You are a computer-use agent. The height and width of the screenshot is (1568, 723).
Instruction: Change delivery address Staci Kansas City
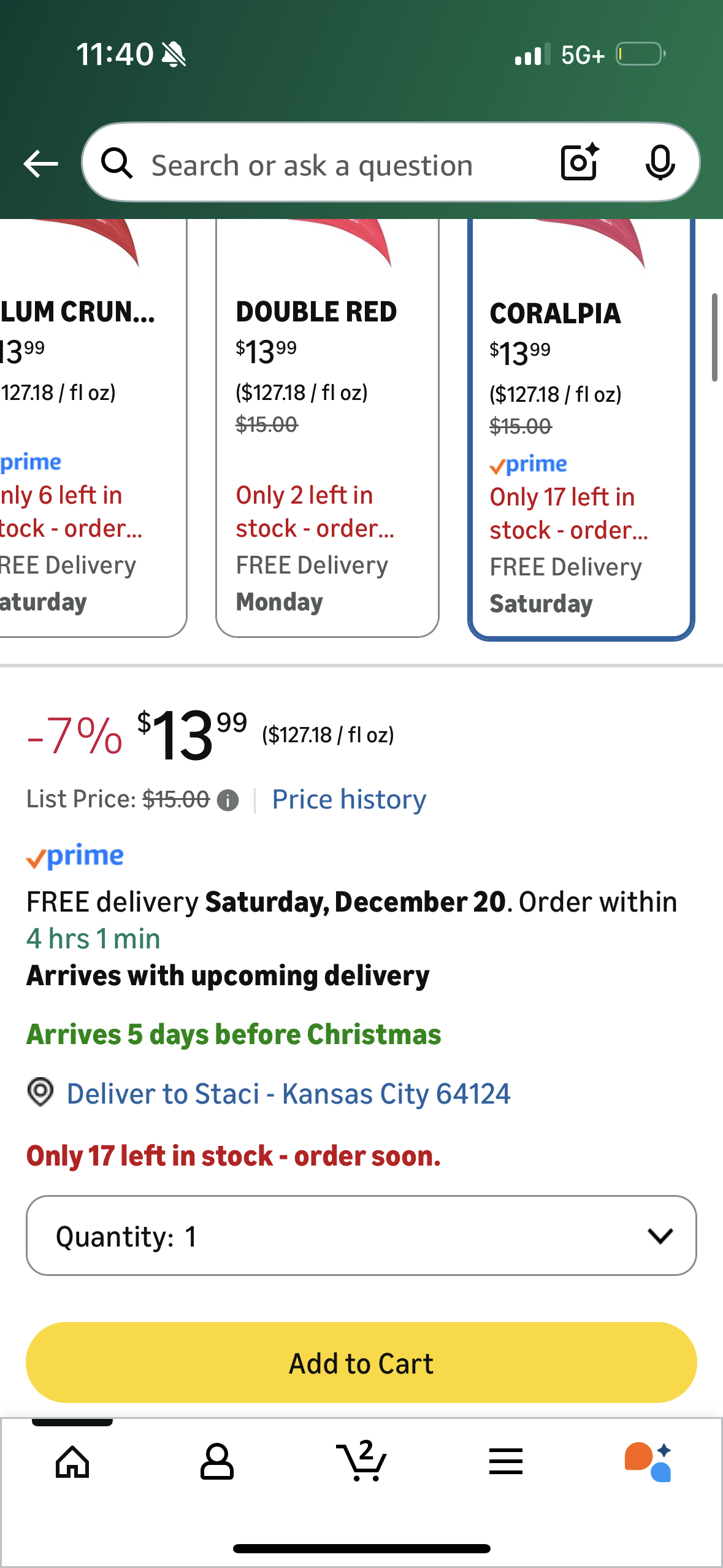(288, 1094)
